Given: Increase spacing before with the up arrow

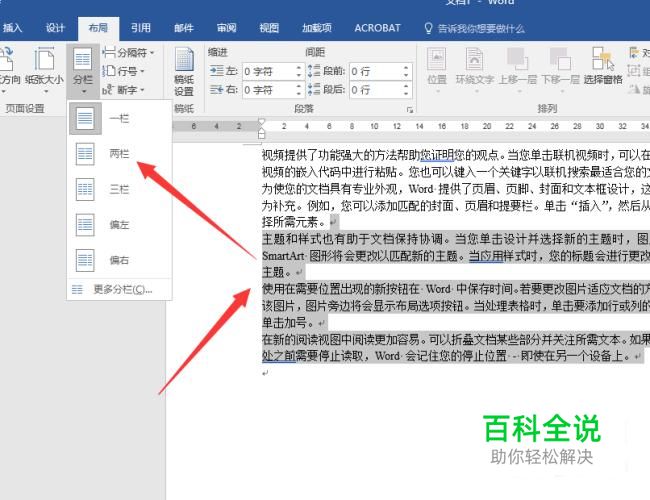Looking at the screenshot, I should coord(407,67).
